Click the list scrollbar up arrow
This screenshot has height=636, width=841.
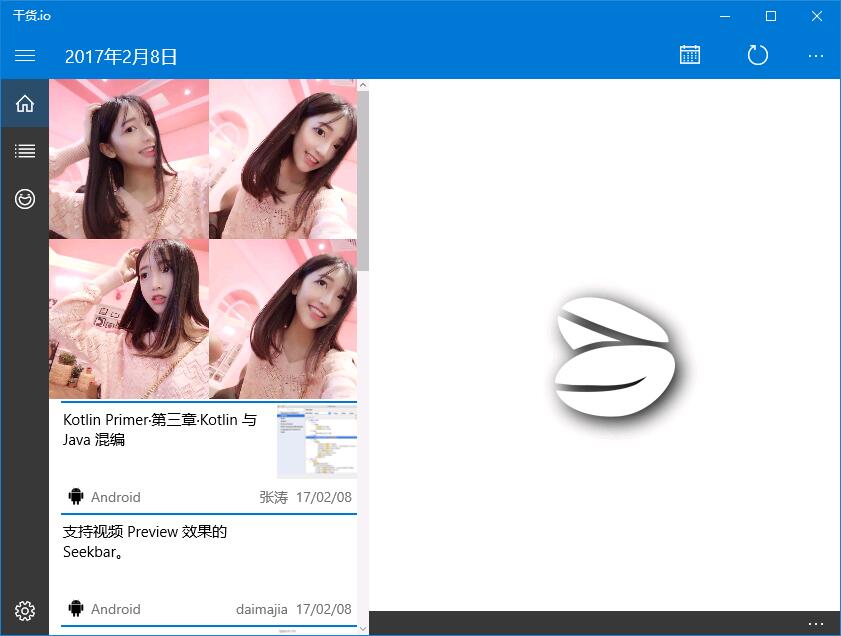pyautogui.click(x=363, y=85)
